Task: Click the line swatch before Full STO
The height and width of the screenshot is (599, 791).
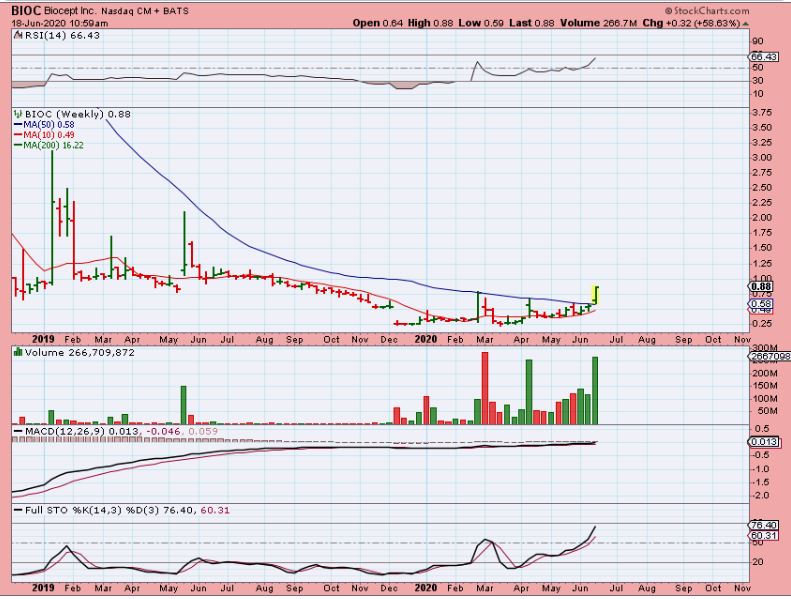Action: pos(18,510)
